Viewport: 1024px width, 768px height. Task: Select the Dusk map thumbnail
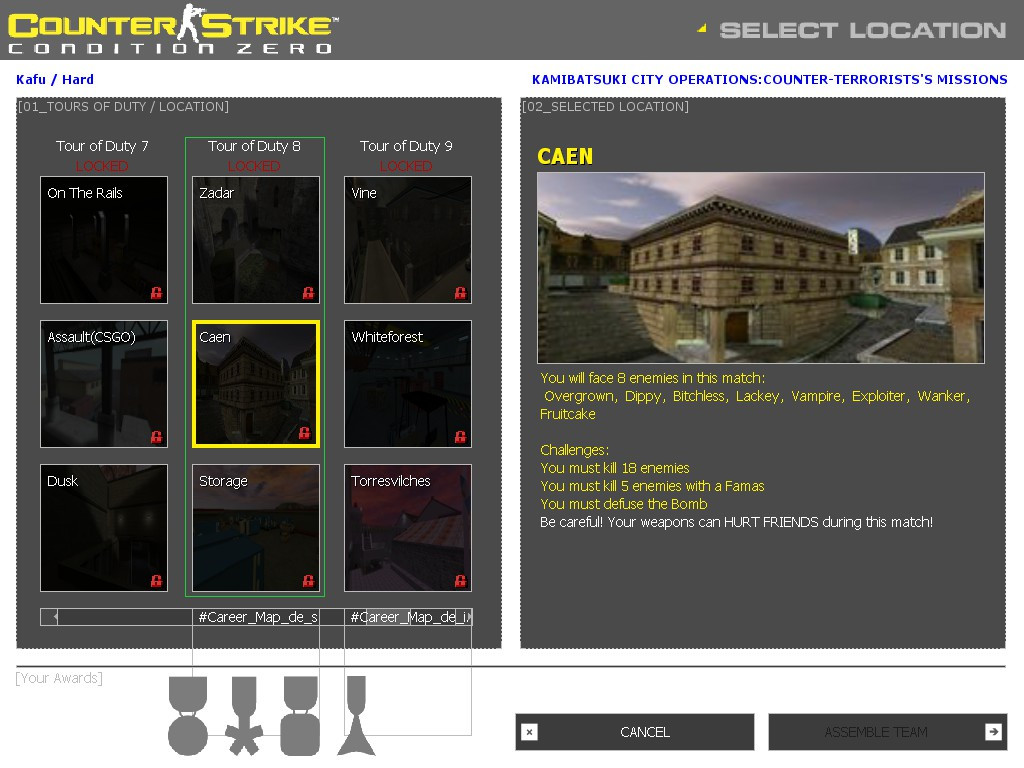coord(104,528)
